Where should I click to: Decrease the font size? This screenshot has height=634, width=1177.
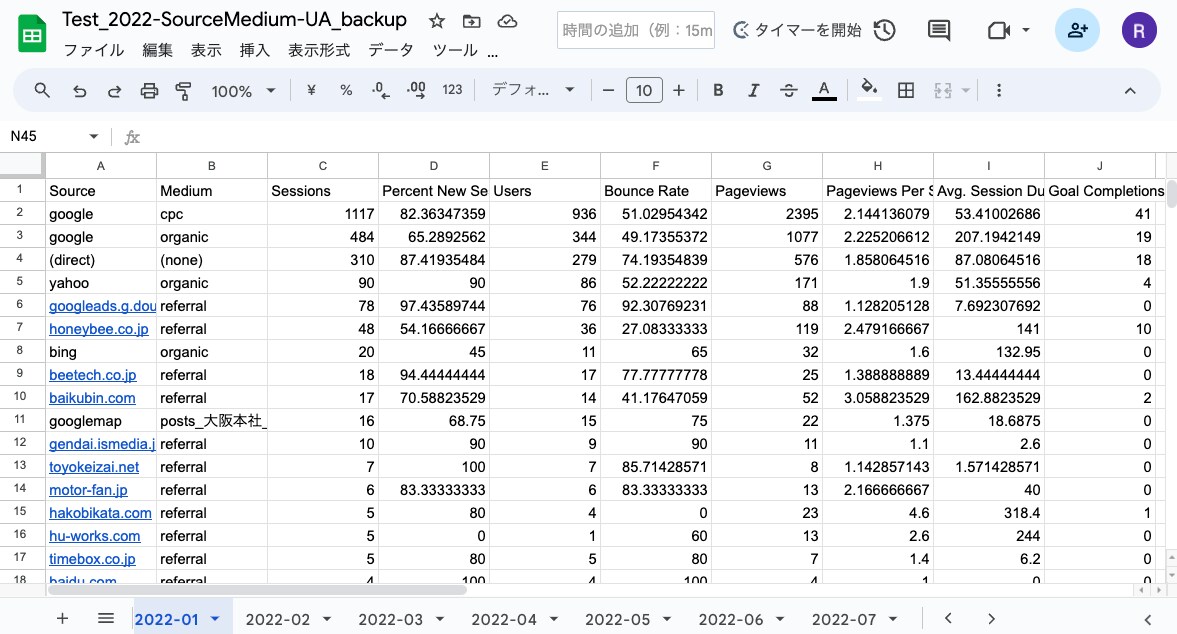tap(609, 90)
